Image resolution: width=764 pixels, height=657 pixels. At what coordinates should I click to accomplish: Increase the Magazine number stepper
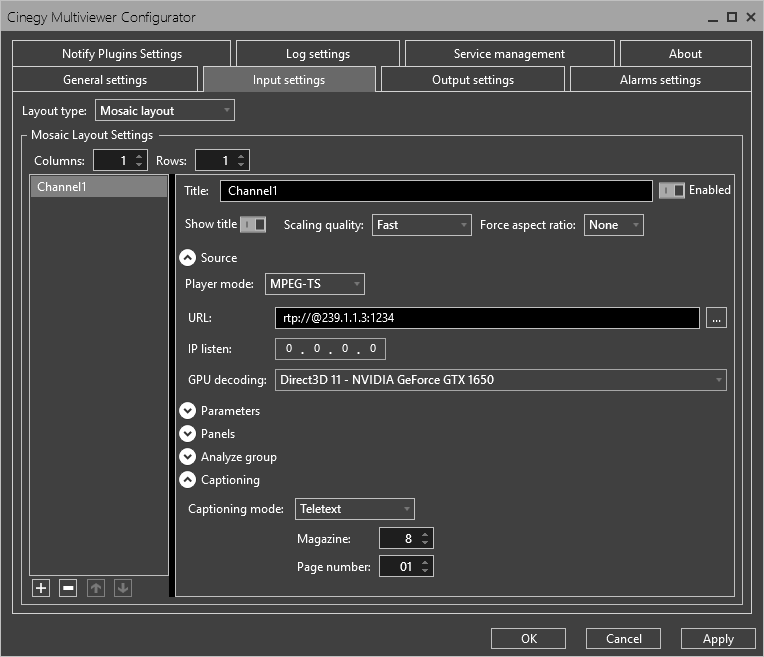pos(426,534)
